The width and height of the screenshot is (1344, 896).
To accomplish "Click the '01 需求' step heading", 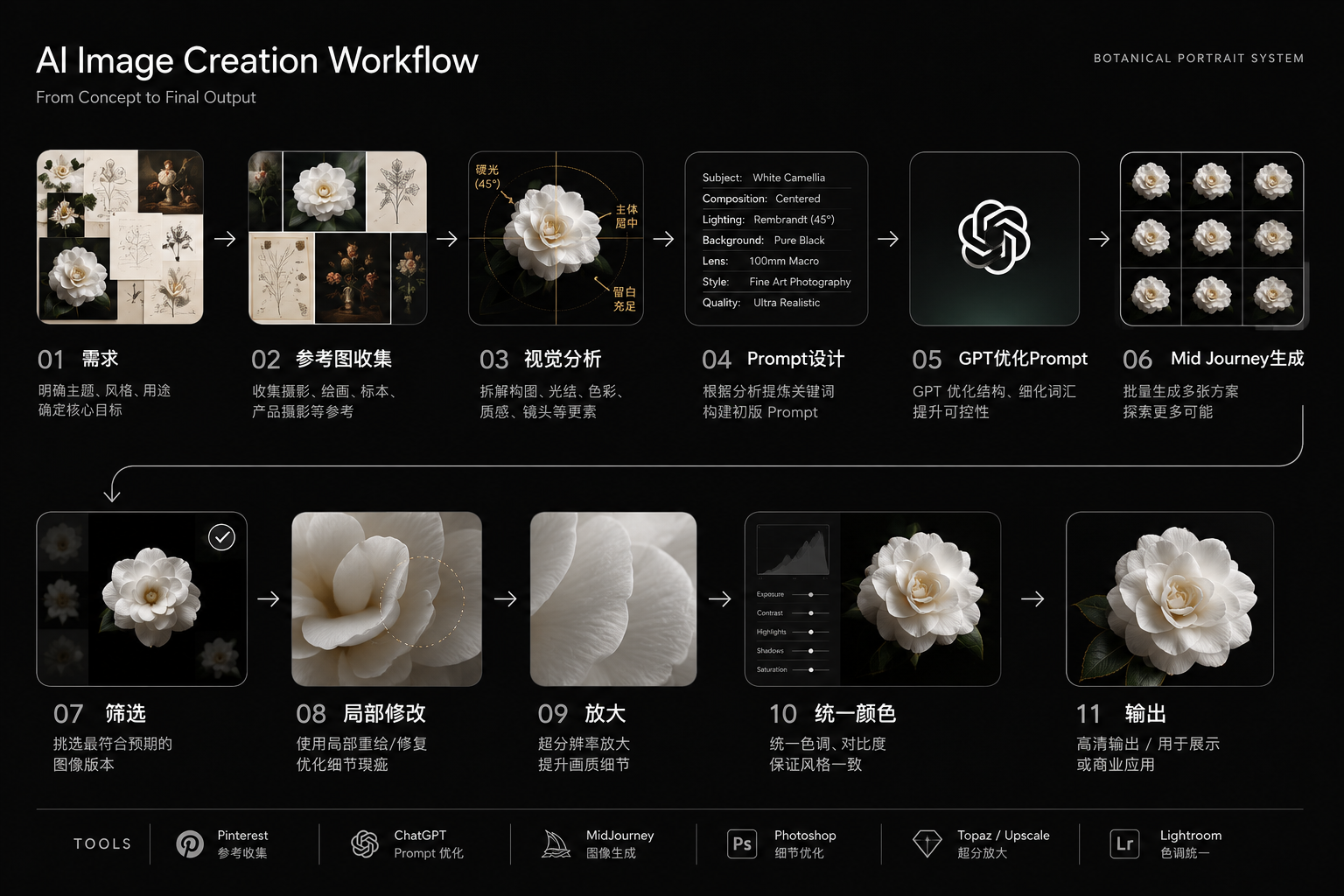I will pos(78,359).
